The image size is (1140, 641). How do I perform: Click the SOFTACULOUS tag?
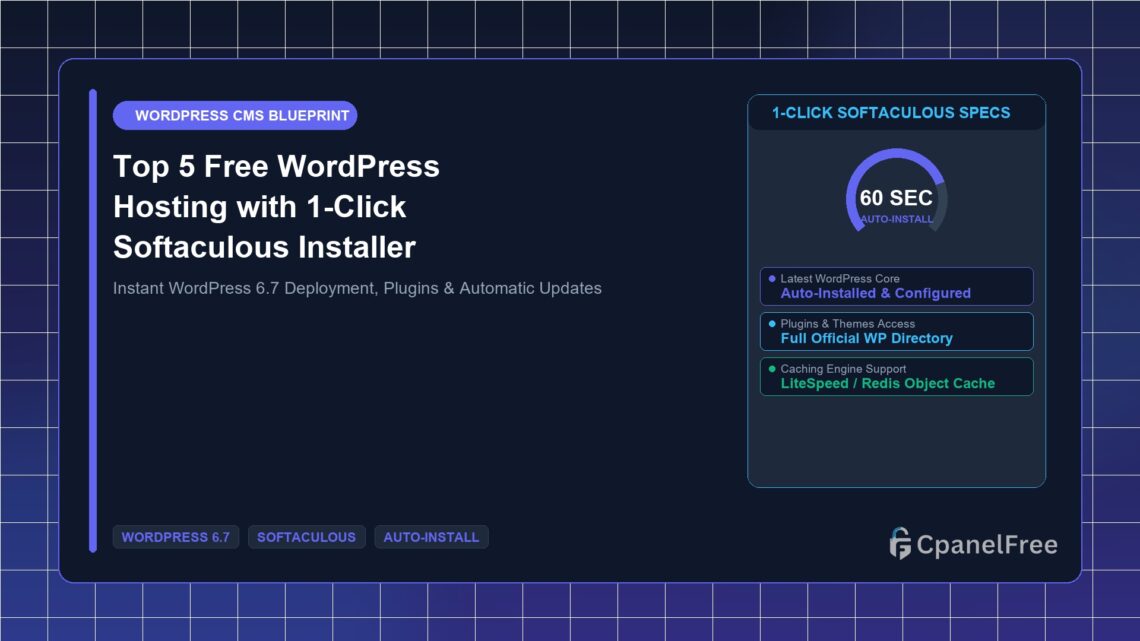pos(306,537)
